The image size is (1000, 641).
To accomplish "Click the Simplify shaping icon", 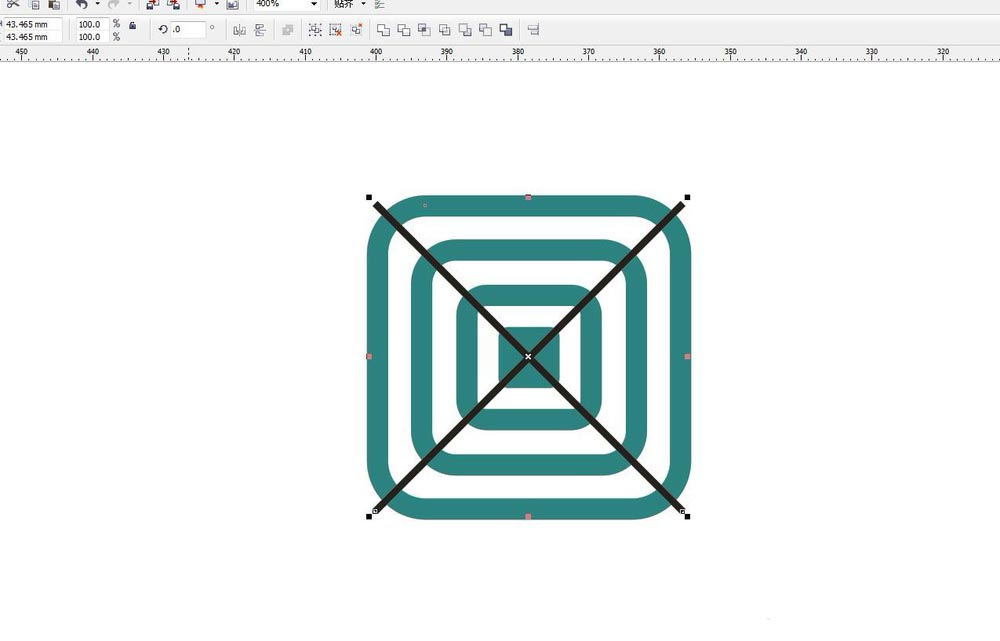I will 445,30.
